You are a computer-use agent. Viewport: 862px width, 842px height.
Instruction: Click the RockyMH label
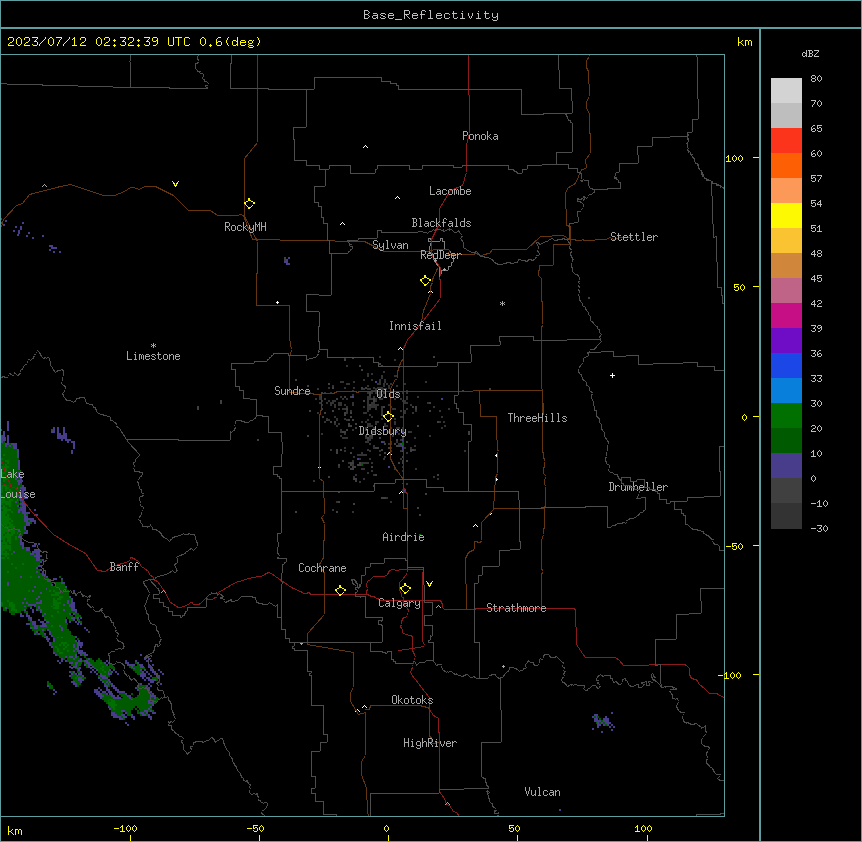click(x=245, y=227)
